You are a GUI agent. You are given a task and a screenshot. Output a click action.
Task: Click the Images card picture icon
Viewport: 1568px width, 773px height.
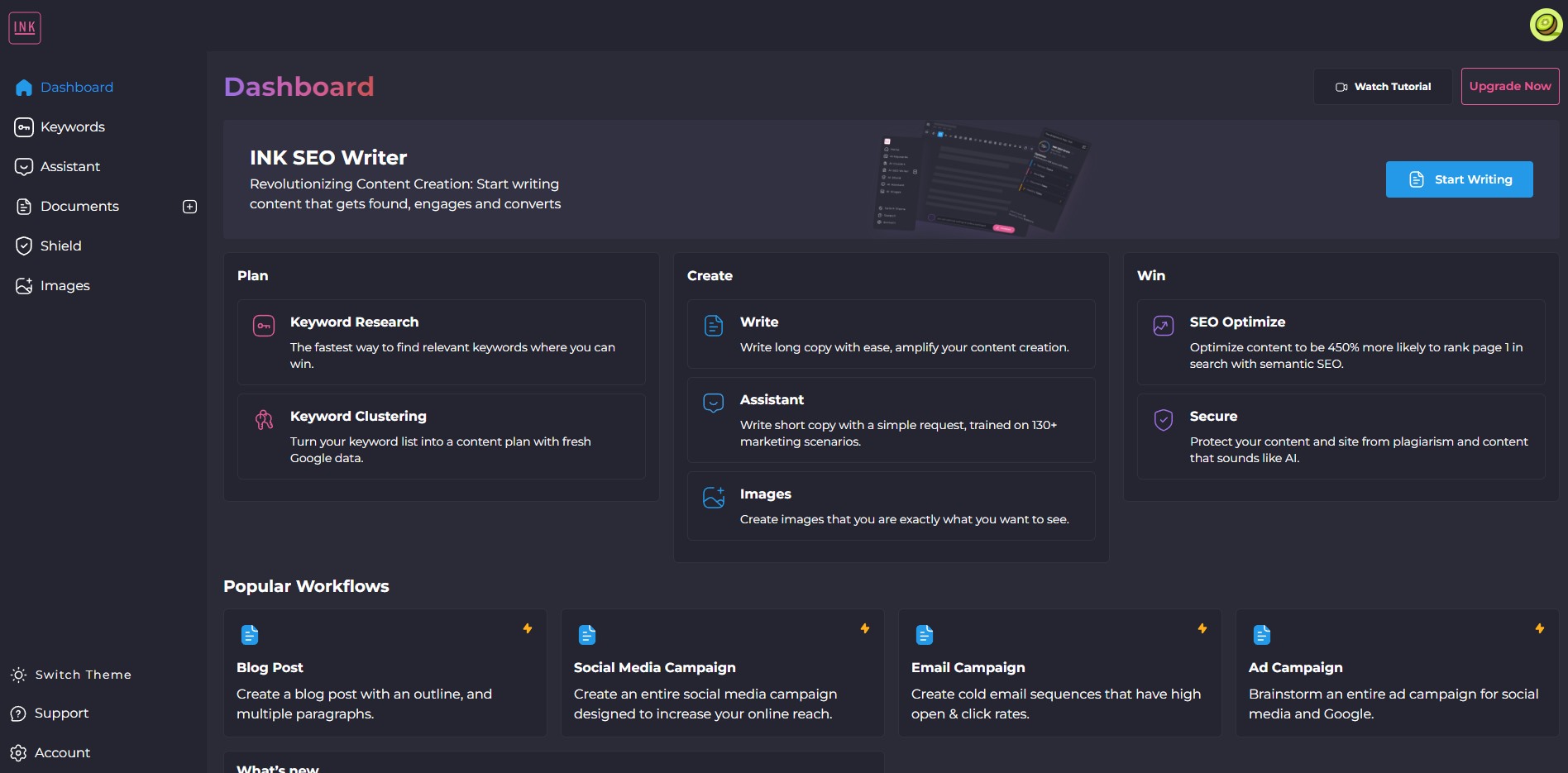[x=714, y=498]
